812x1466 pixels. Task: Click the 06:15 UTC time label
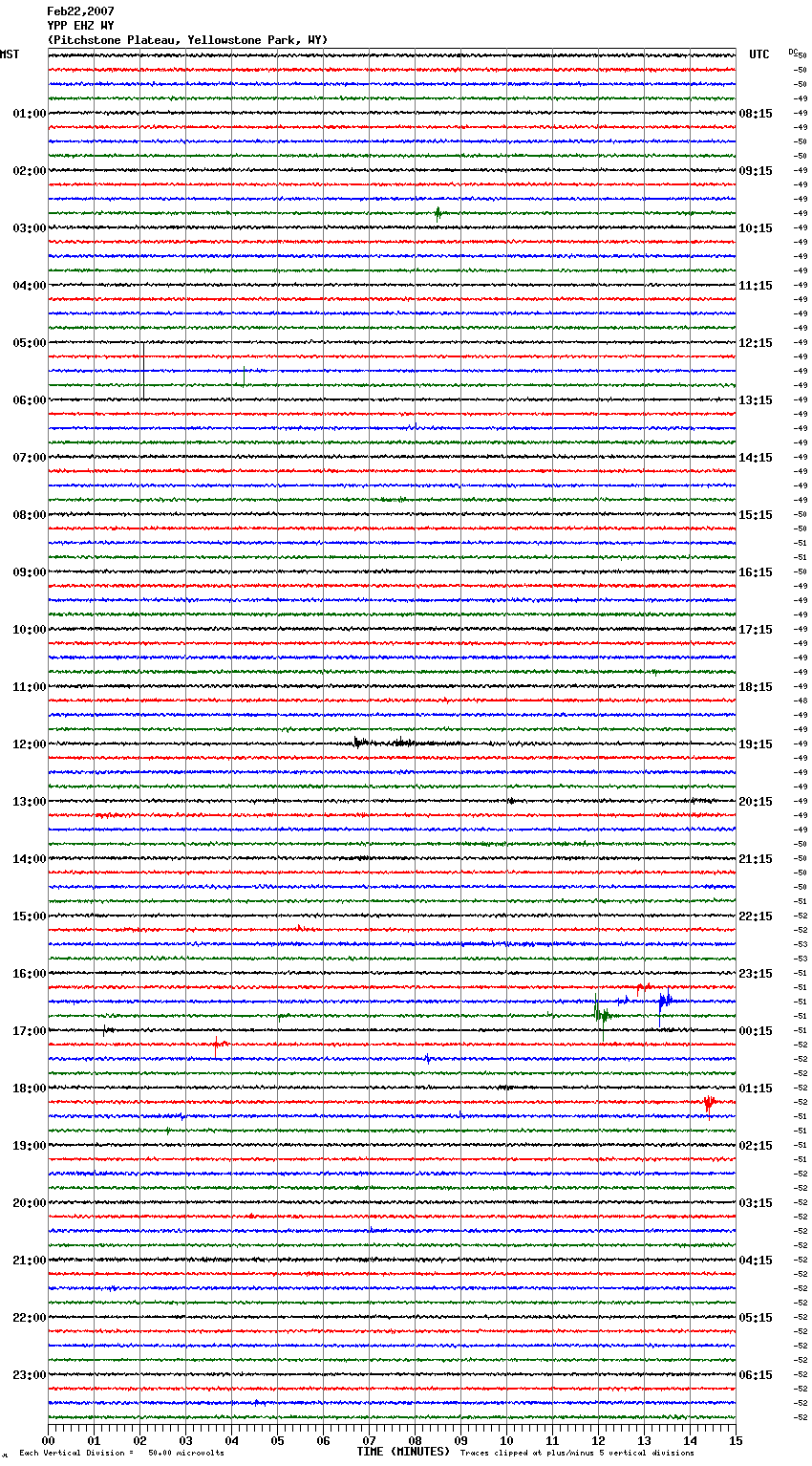click(756, 1375)
